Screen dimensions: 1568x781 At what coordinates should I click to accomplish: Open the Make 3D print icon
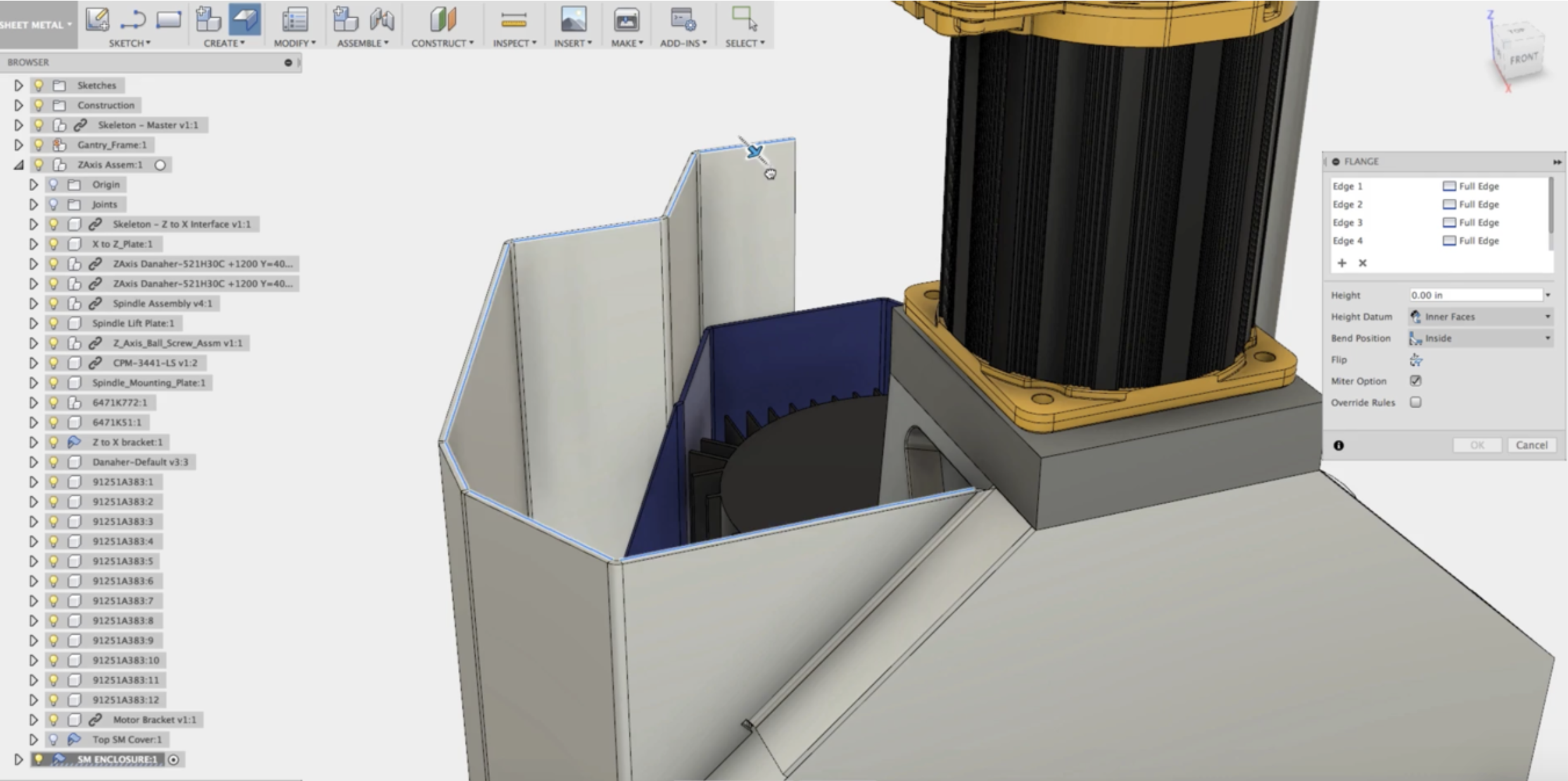[x=626, y=20]
